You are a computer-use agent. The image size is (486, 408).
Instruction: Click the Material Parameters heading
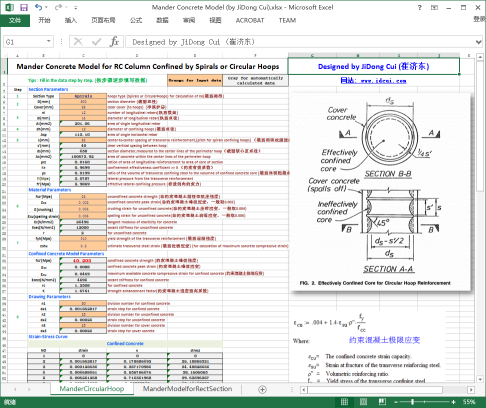[x=50, y=190]
